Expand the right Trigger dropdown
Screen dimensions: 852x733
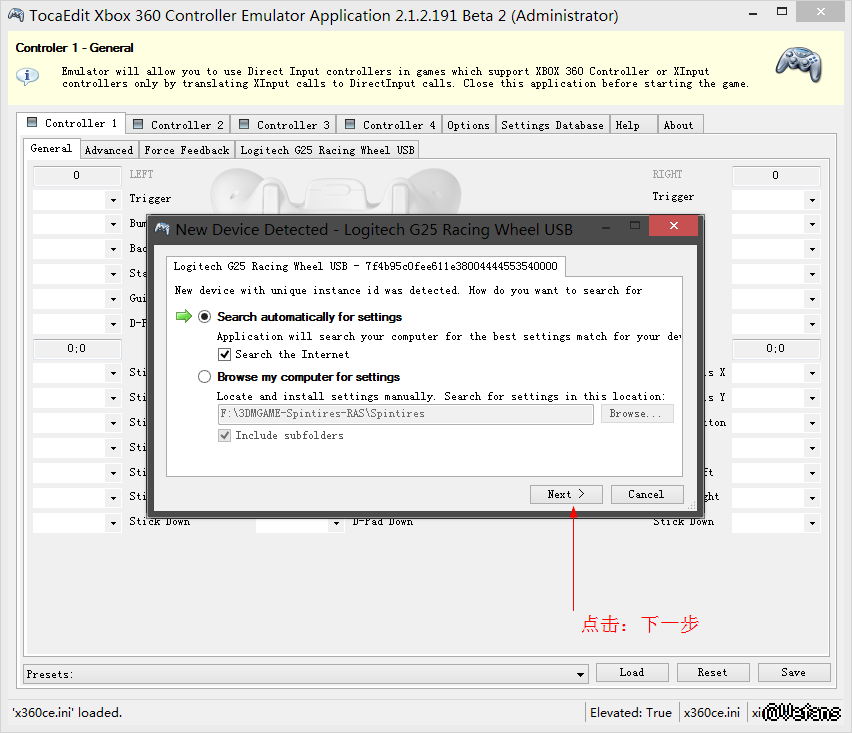point(812,200)
